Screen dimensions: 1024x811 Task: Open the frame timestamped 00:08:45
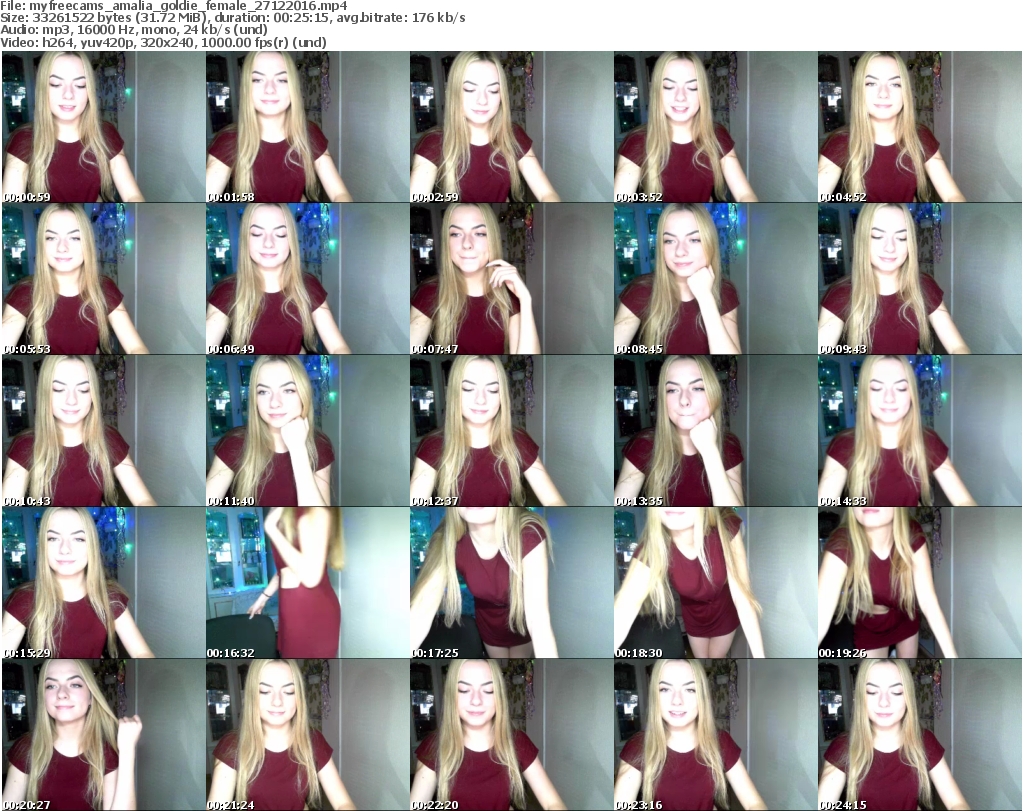click(x=715, y=279)
